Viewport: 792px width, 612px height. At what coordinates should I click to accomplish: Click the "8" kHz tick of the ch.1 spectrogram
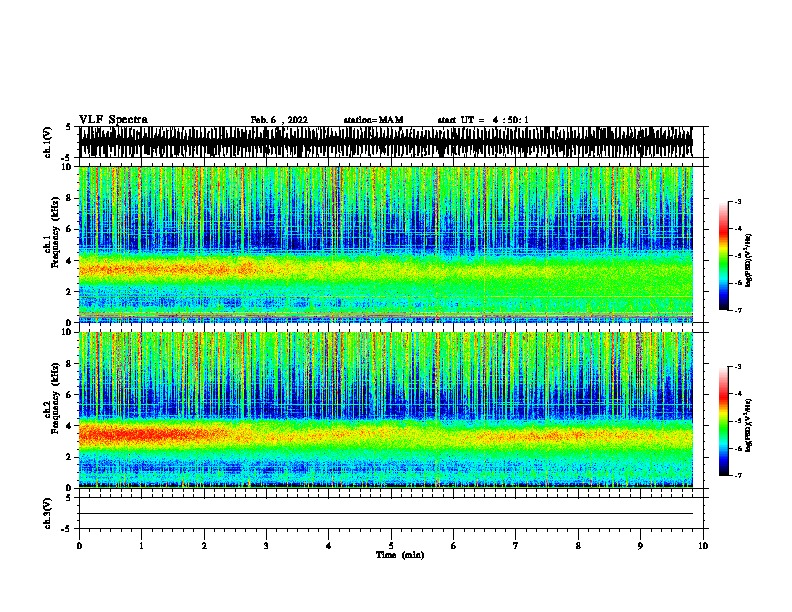70,198
